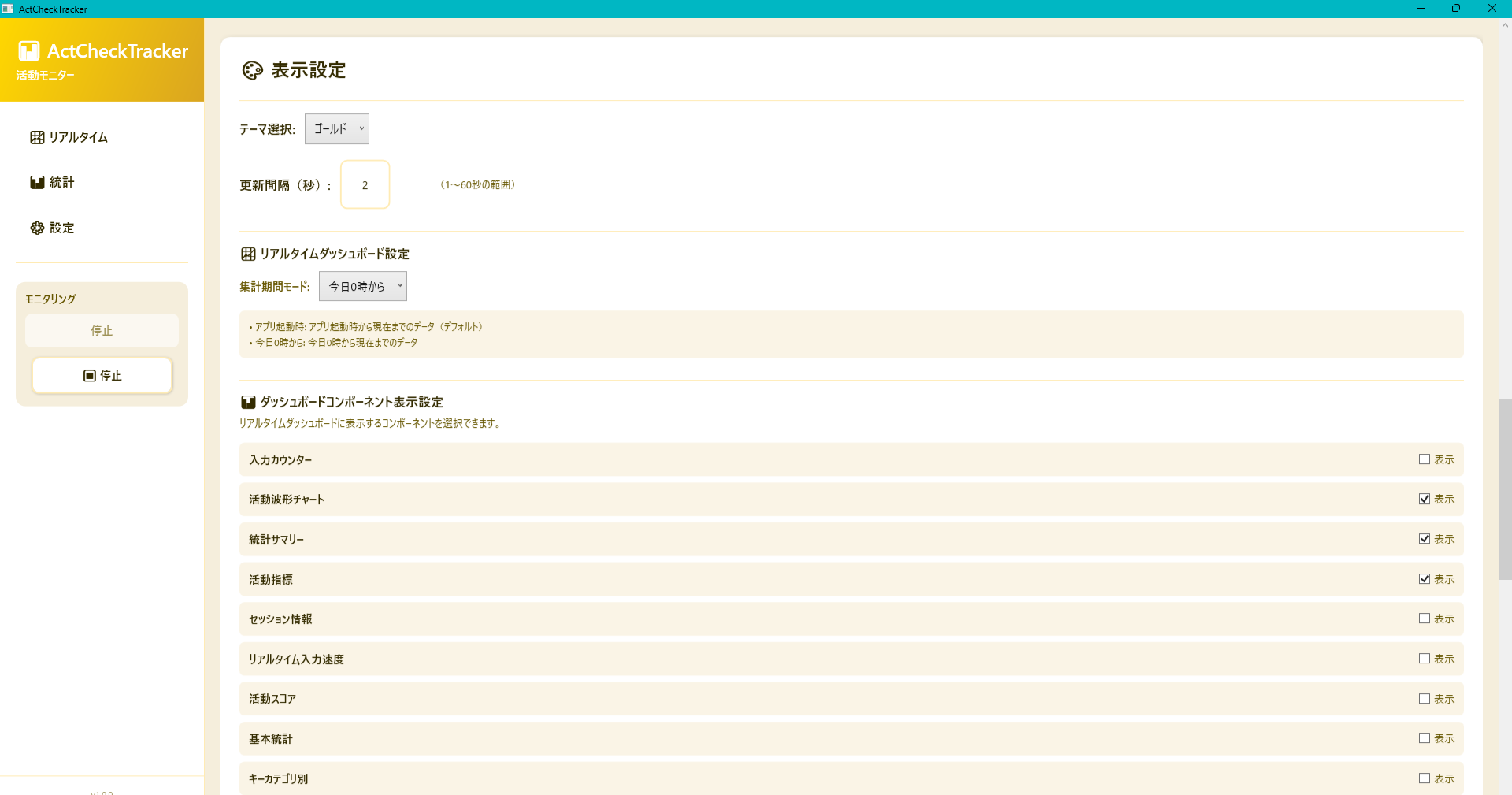Click the palette icon beside 表示設定 heading
The width and height of the screenshot is (1512, 795).
pyautogui.click(x=251, y=71)
